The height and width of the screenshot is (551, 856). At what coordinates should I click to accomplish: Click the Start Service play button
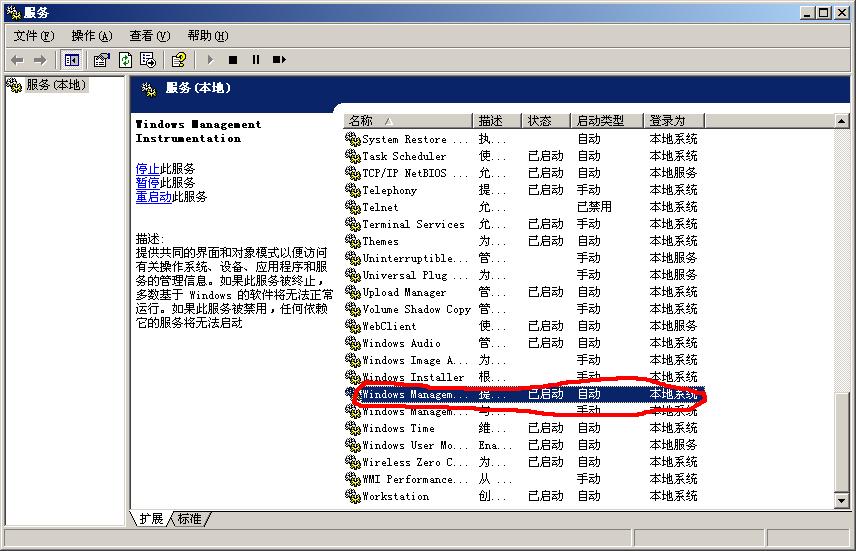(x=211, y=60)
